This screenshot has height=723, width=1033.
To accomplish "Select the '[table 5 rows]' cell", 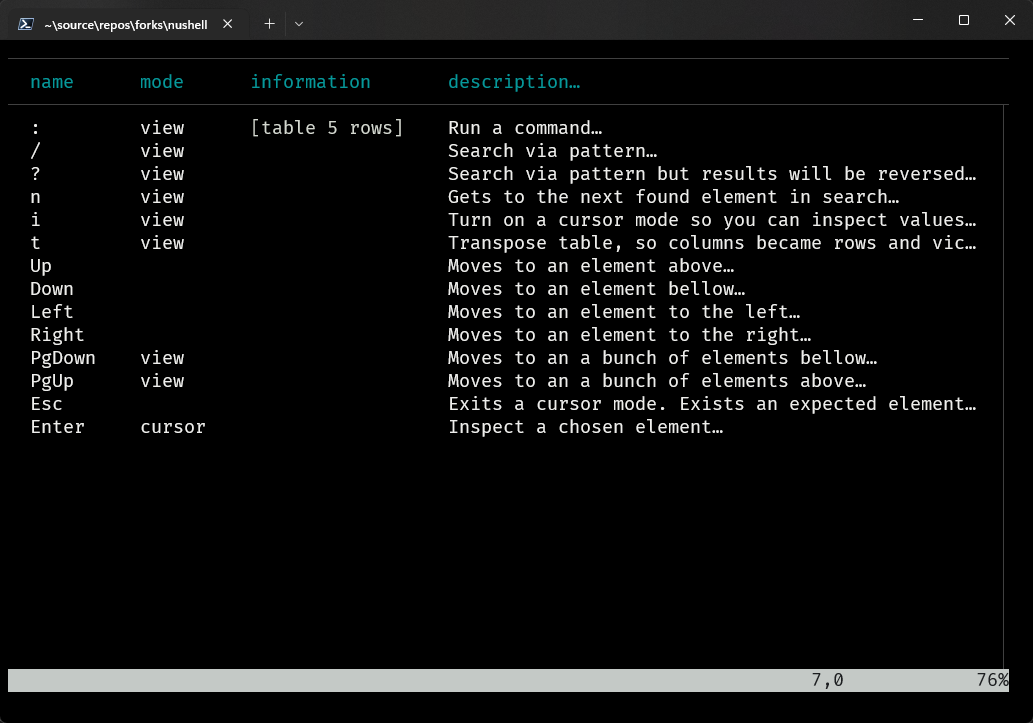I will pos(327,128).
